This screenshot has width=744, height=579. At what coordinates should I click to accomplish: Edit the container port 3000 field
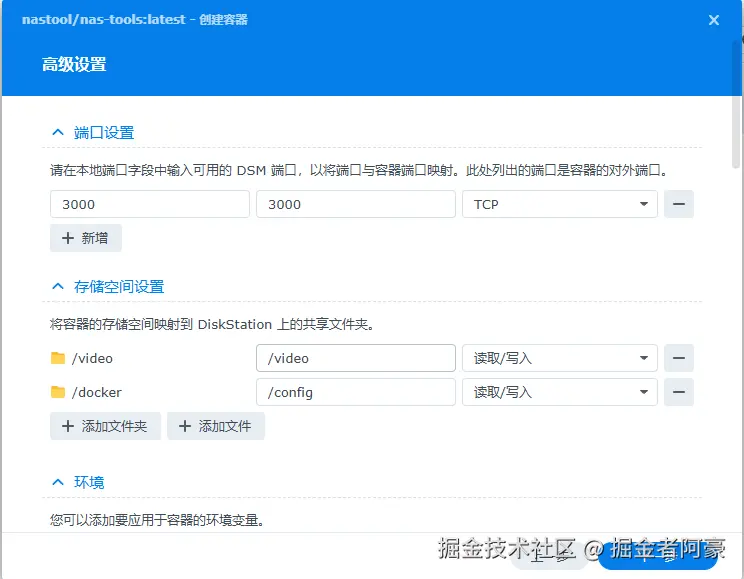(x=356, y=204)
